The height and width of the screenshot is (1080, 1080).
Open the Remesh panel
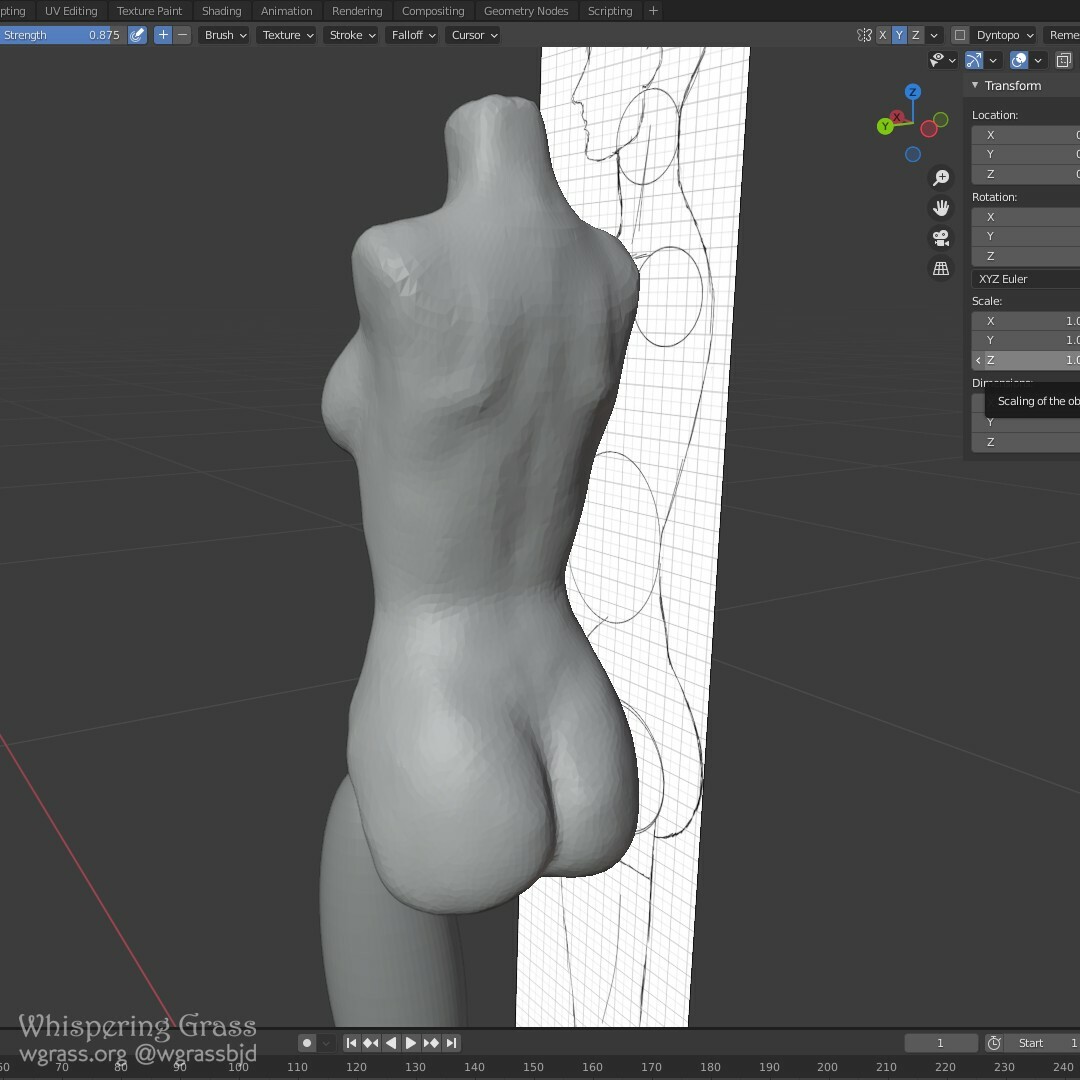click(x=1061, y=35)
